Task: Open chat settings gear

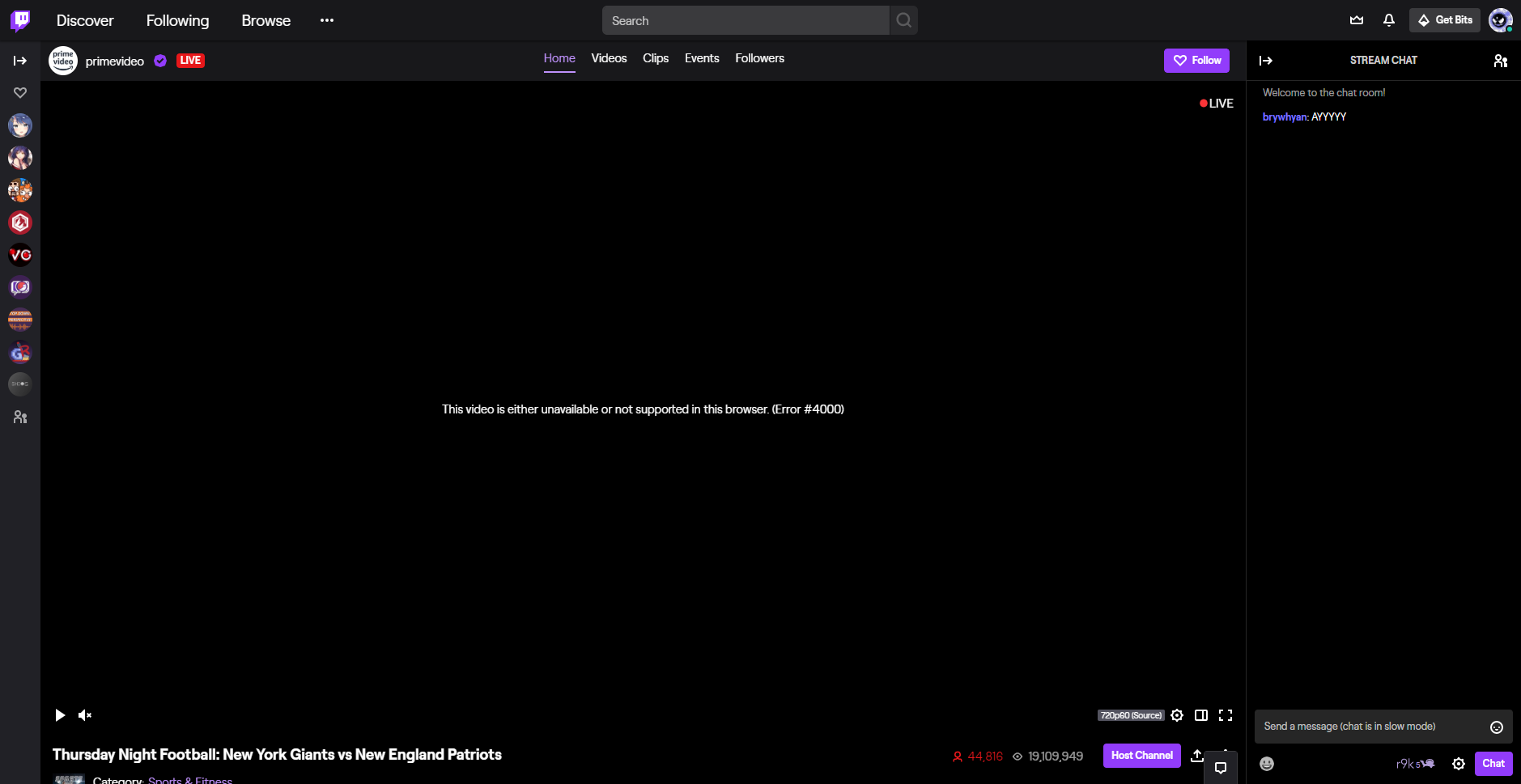Action: [x=1459, y=764]
